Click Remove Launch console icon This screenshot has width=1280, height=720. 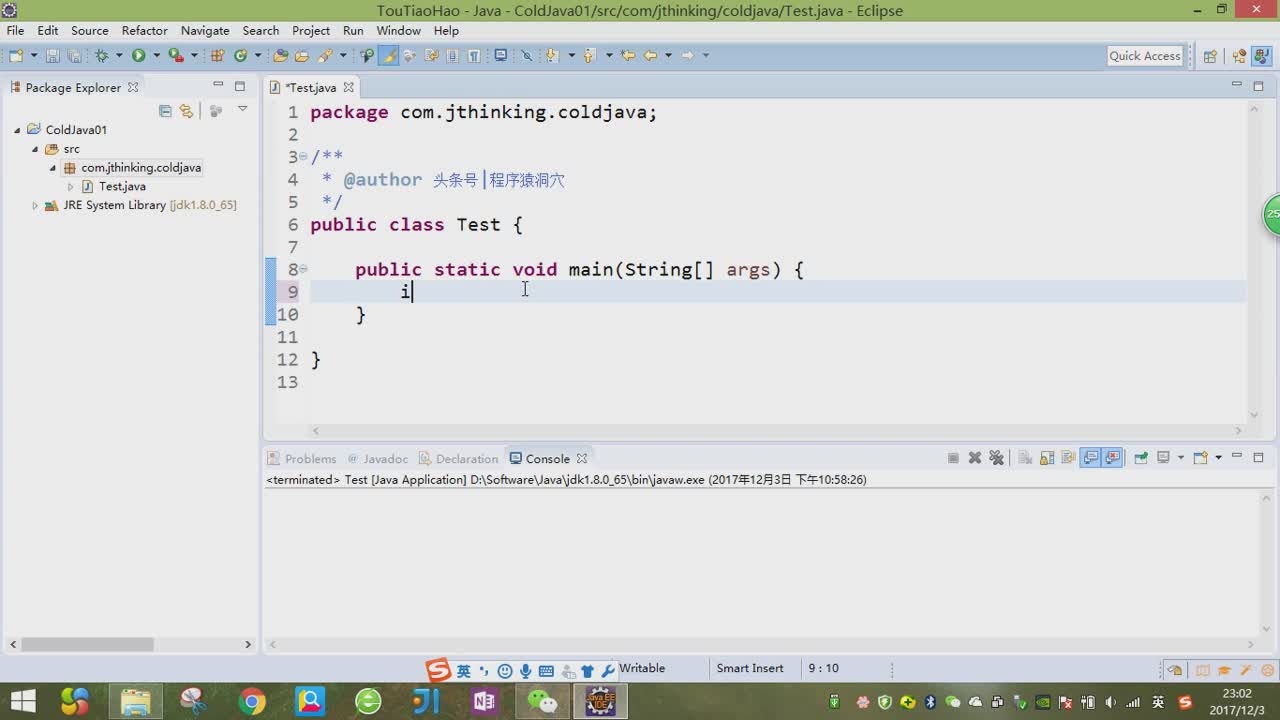[x=975, y=458]
